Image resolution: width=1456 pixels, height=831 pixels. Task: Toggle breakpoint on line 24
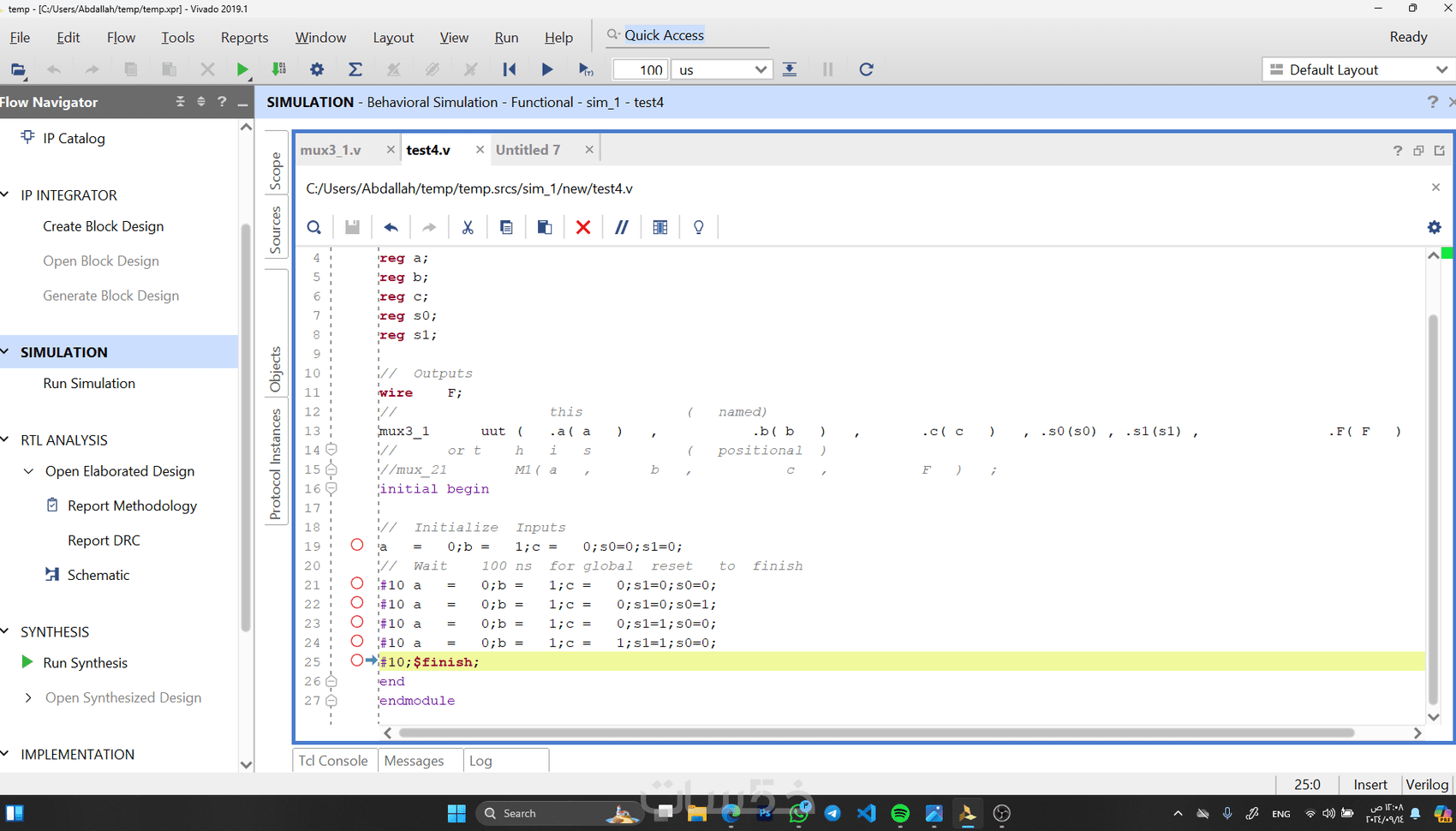point(357,642)
